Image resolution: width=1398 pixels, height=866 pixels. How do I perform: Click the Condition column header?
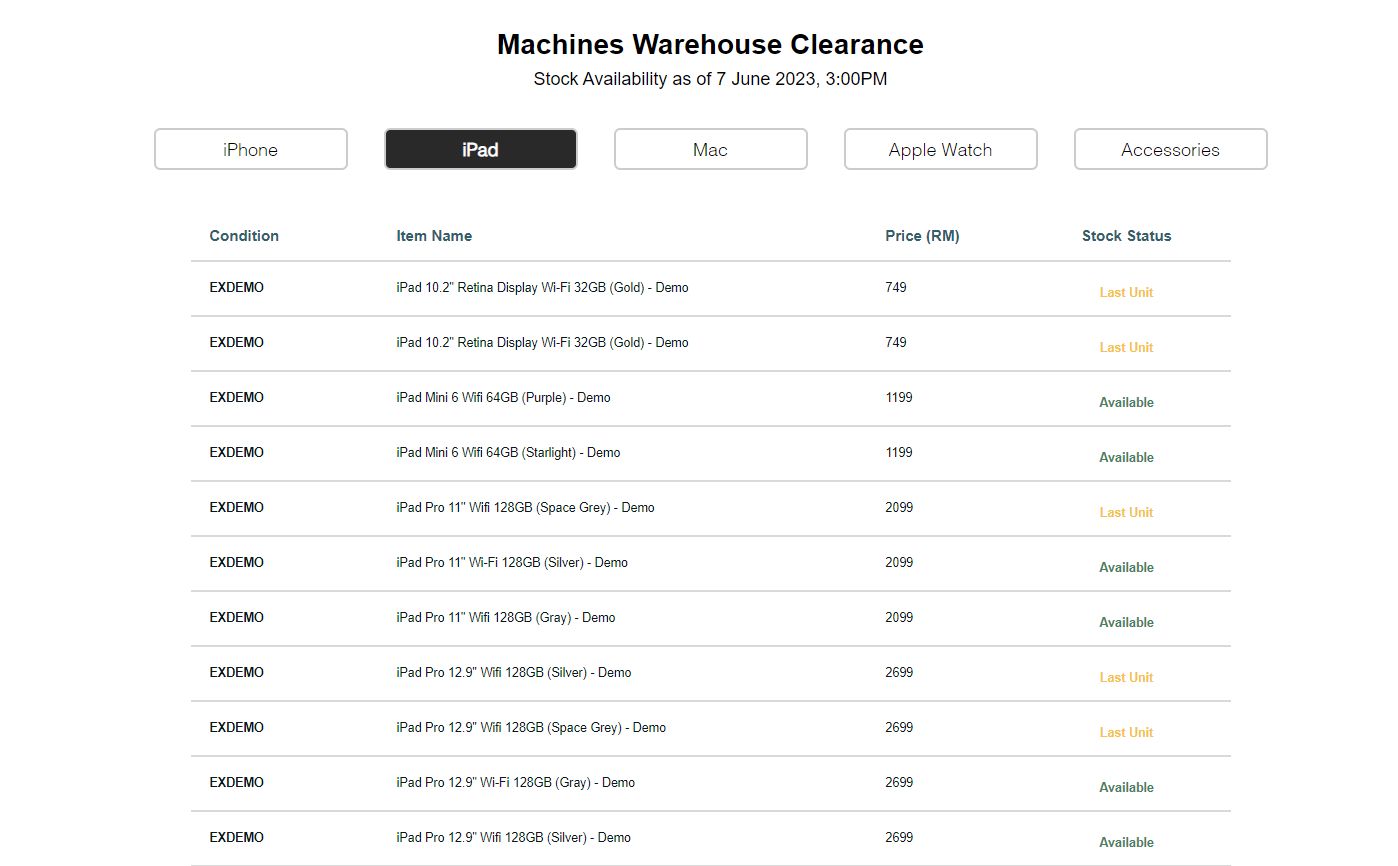[x=244, y=236]
